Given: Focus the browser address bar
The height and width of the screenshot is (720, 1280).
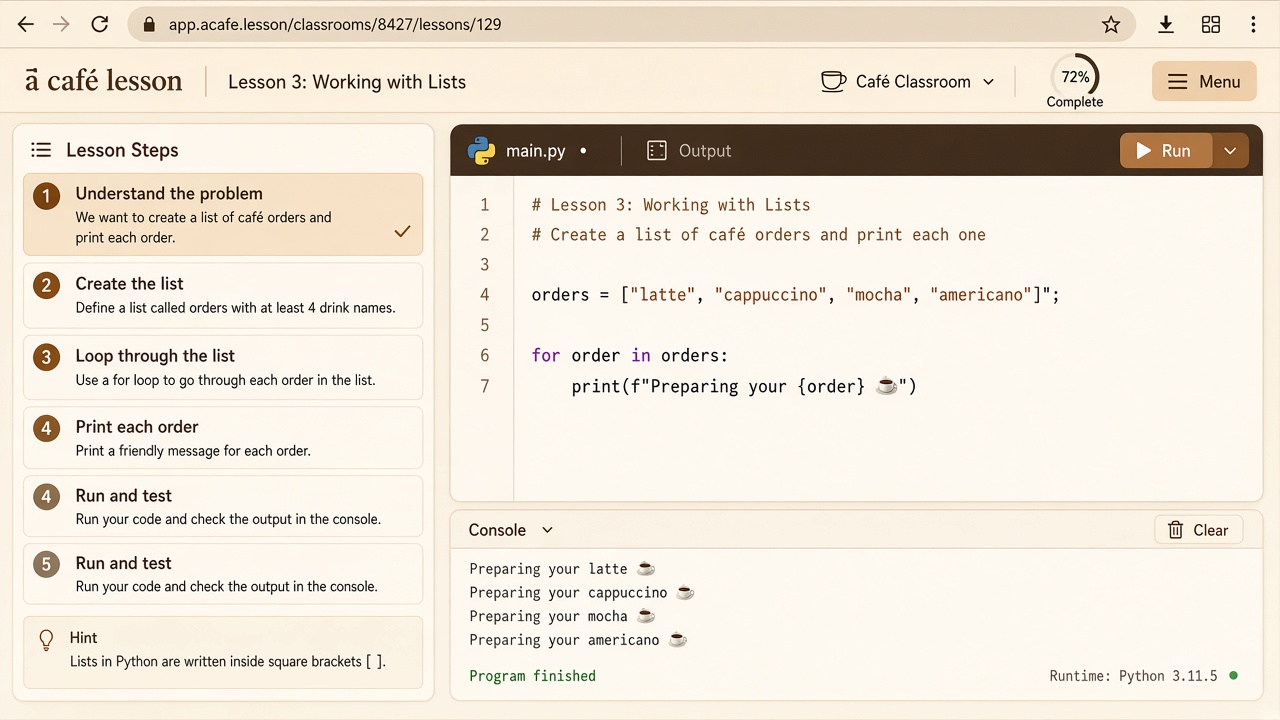Looking at the screenshot, I should [632, 24].
